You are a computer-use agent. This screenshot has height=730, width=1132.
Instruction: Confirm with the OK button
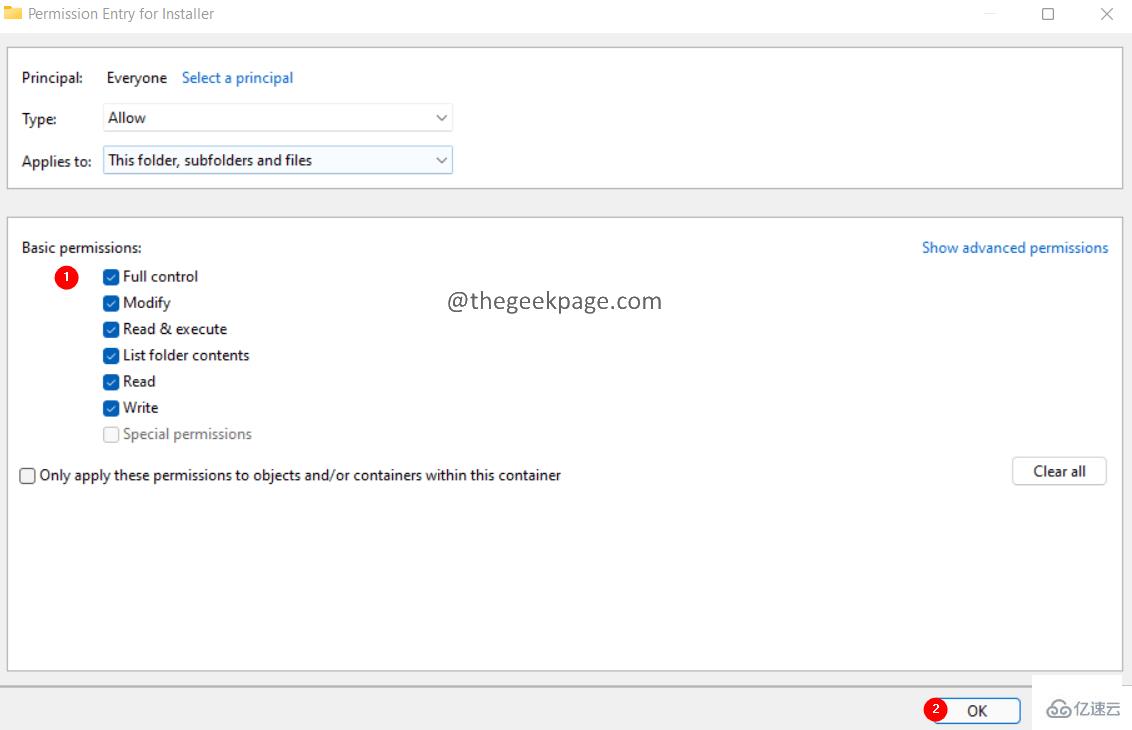[977, 710]
